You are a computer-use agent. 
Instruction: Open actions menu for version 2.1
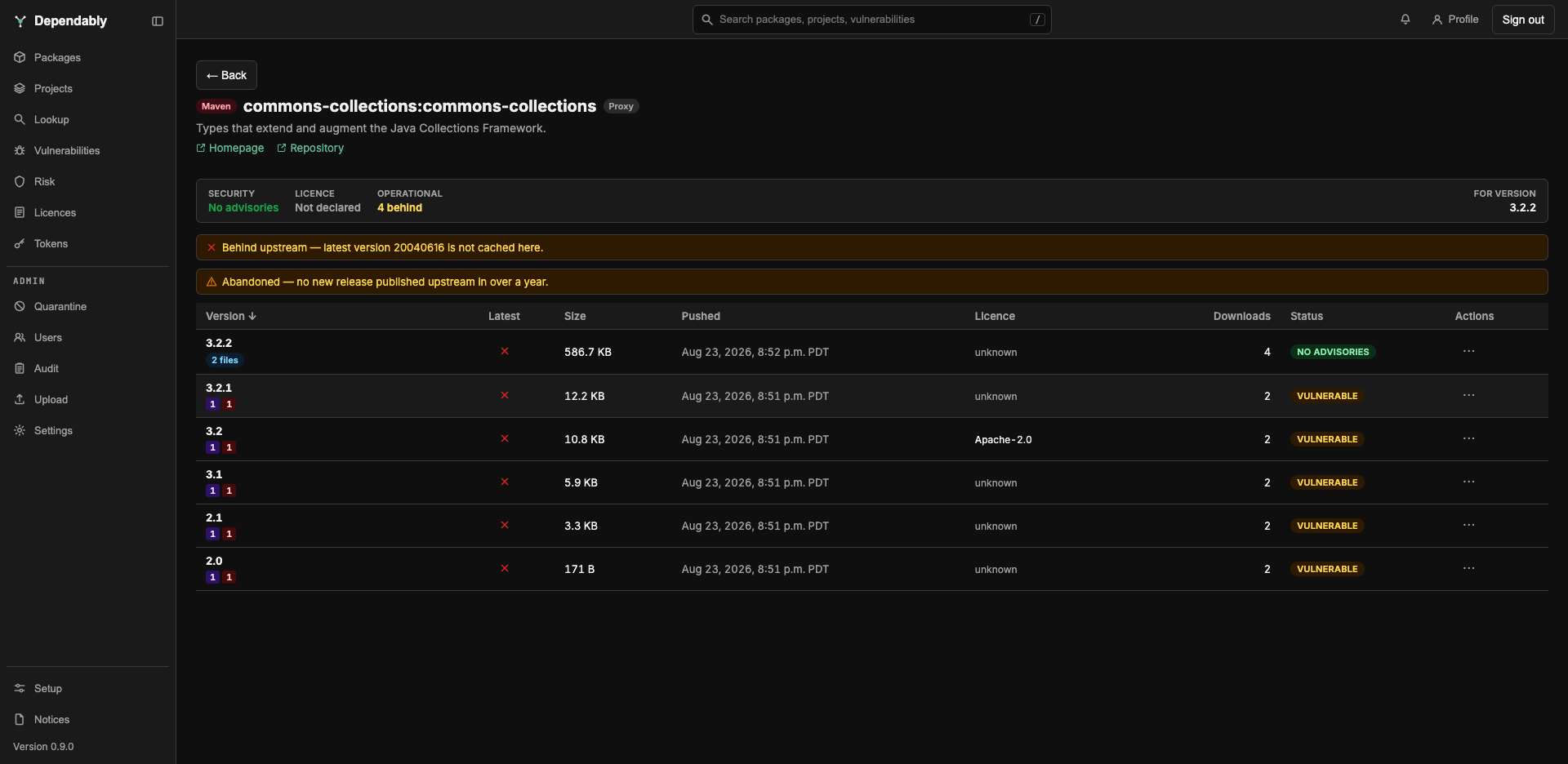(1468, 526)
